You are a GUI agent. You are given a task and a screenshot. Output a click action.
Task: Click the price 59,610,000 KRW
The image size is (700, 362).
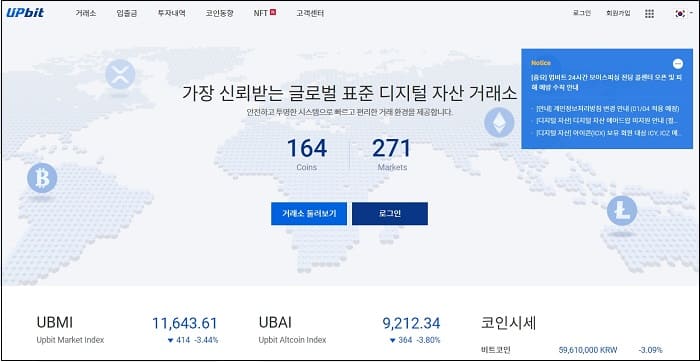coord(588,350)
